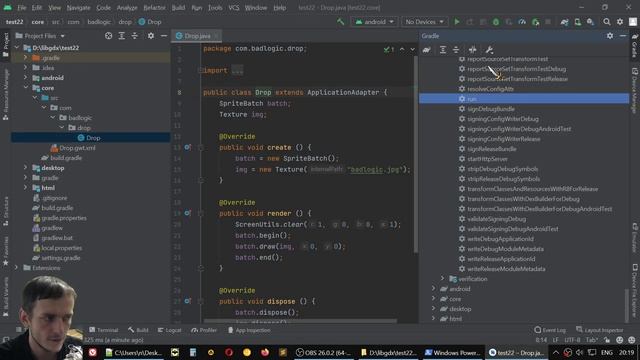Expand the html folder in Project tree
Viewport: 640px width, 360px height.
coord(25,188)
